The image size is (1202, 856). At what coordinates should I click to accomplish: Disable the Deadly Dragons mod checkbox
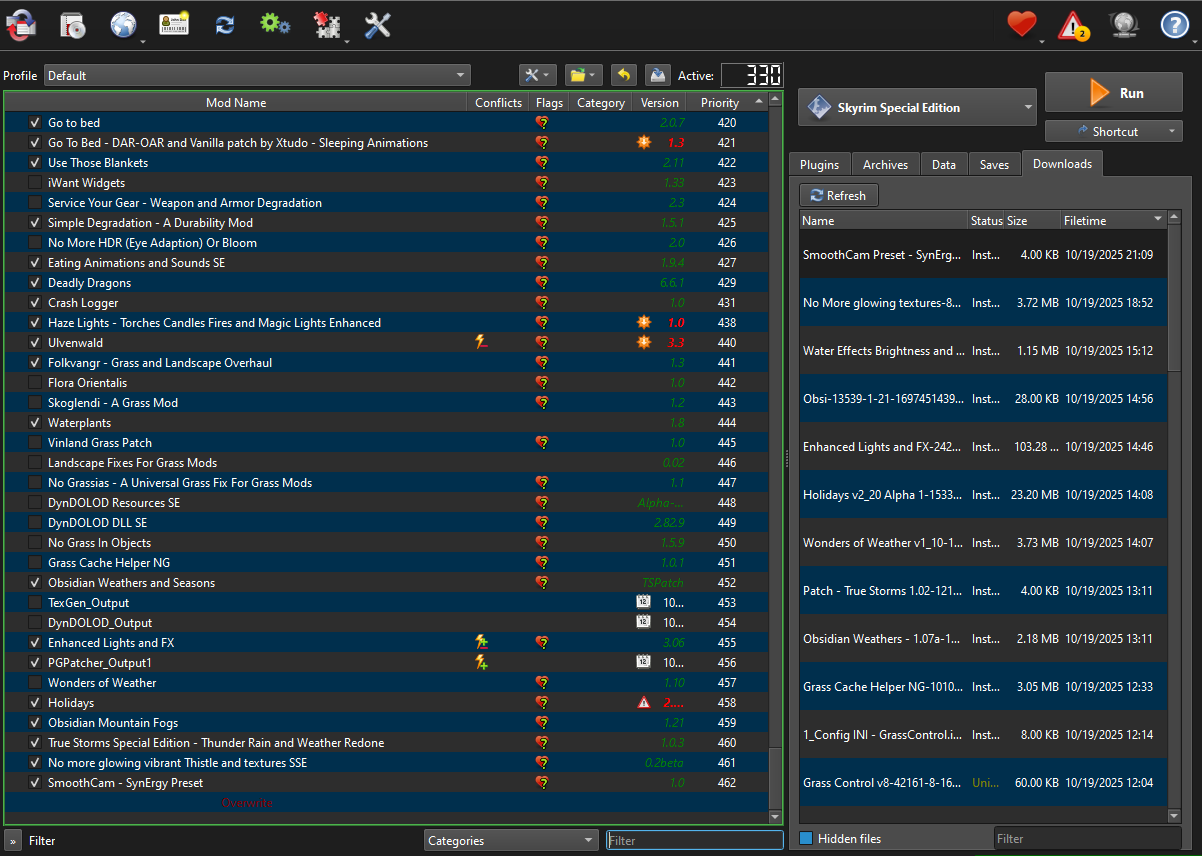pos(35,283)
